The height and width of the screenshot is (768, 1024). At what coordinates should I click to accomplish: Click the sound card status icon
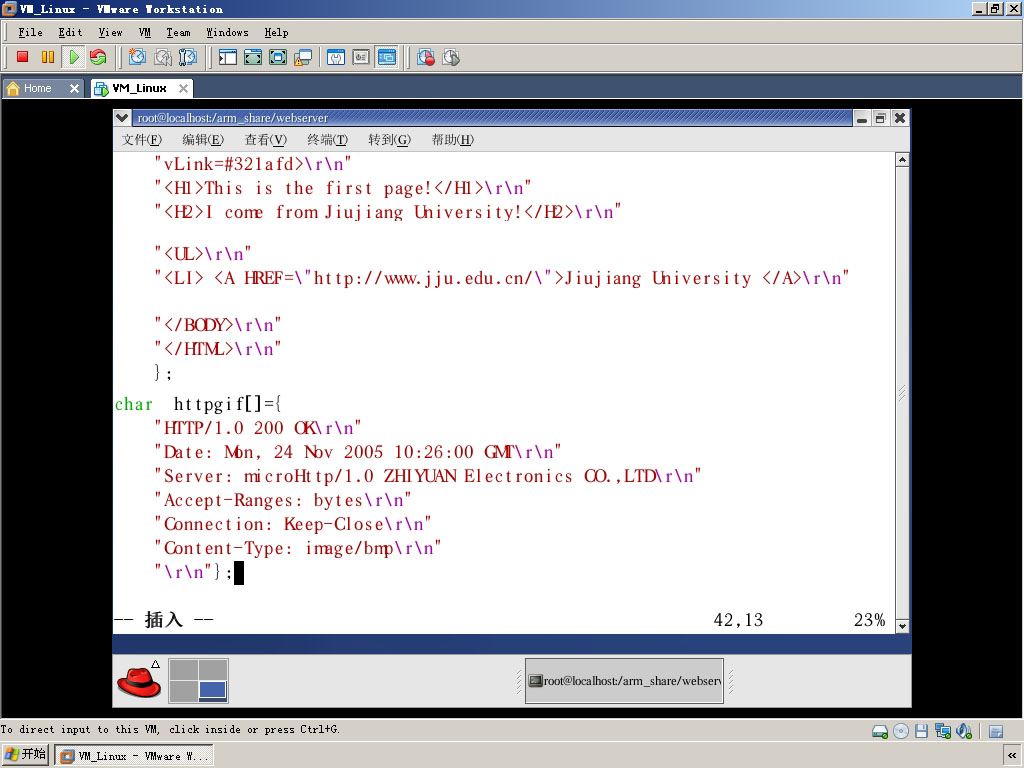coord(963,731)
